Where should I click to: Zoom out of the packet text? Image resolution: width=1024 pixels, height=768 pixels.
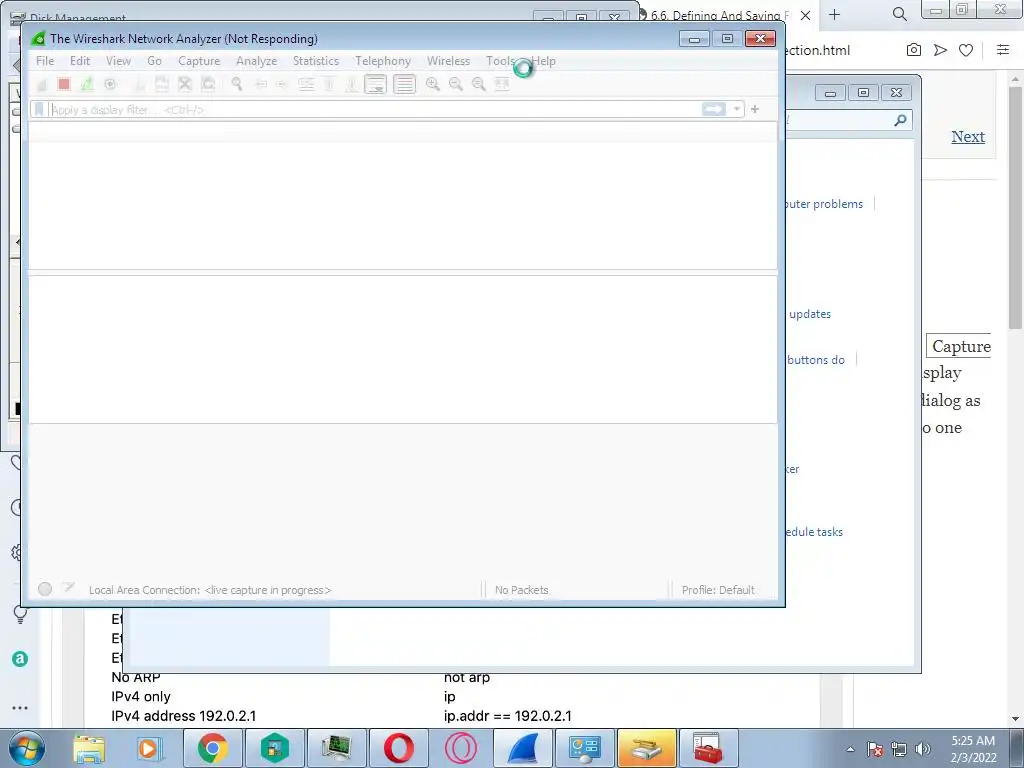pos(456,84)
